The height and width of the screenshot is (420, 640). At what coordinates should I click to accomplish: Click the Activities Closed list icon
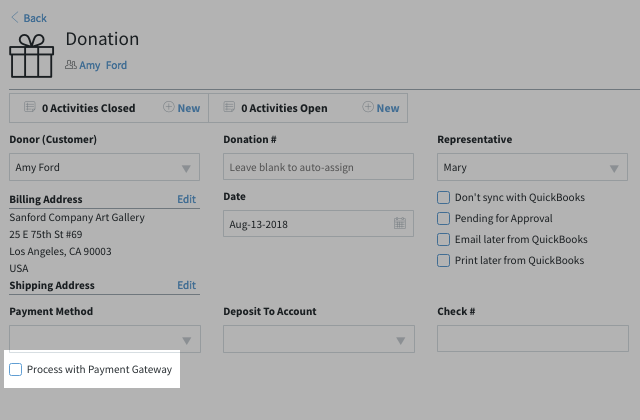click(30, 107)
